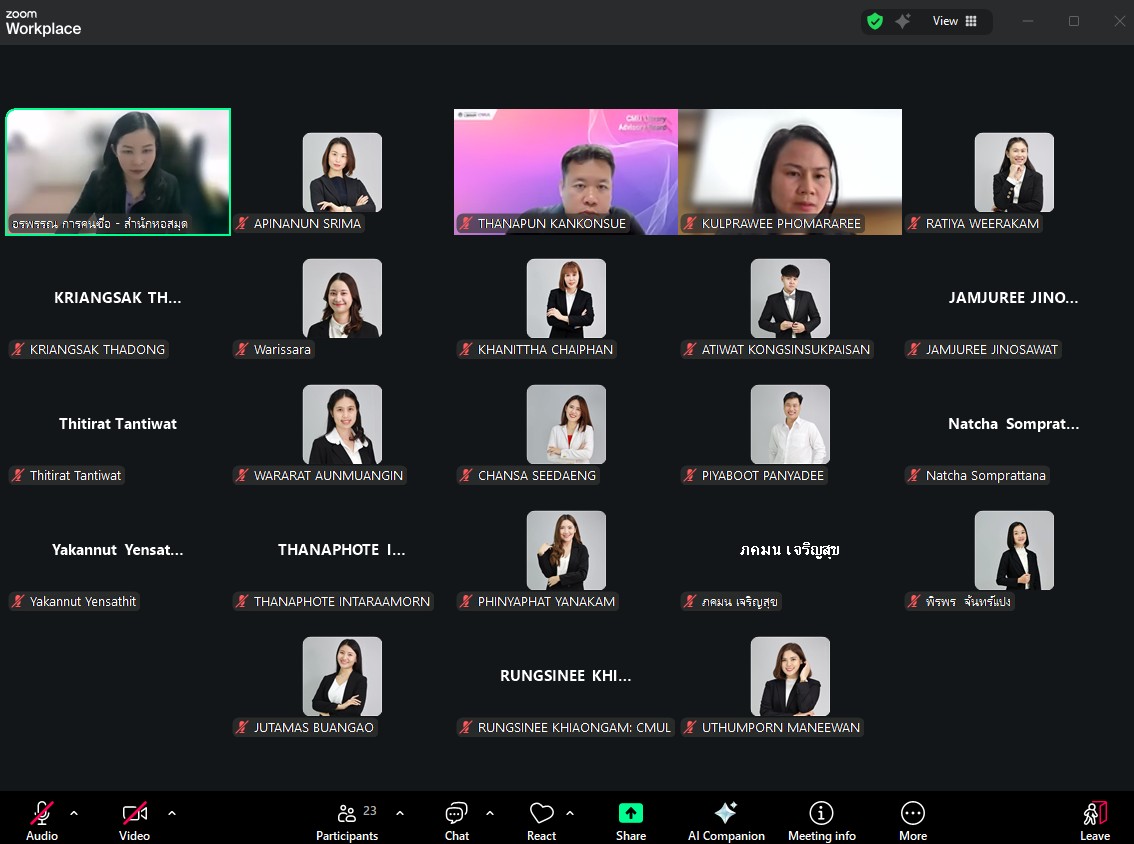The image size is (1134, 844).
Task: Expand the arrow next to React
Action: [570, 813]
